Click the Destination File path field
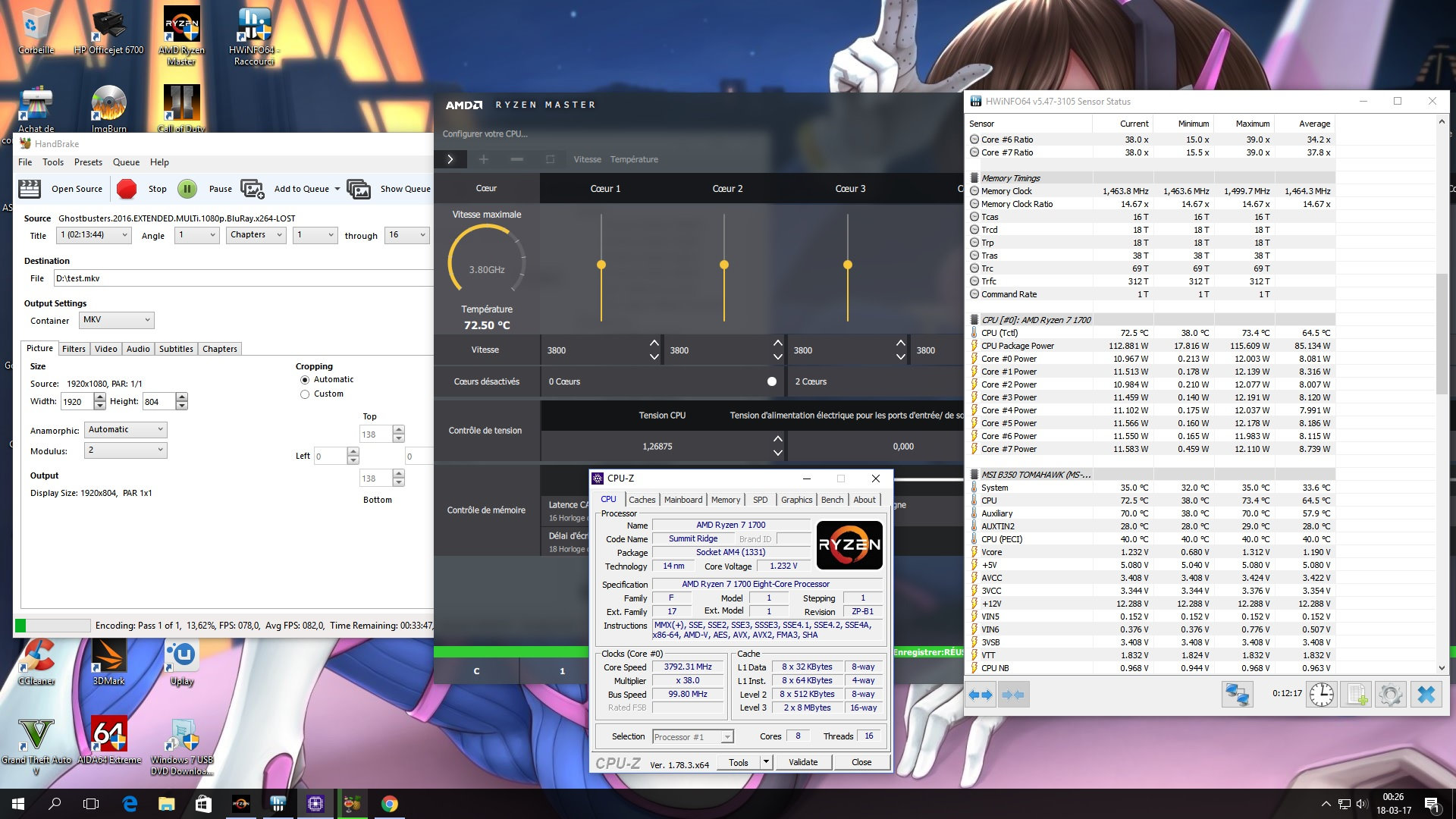The height and width of the screenshot is (819, 1456). [x=243, y=278]
